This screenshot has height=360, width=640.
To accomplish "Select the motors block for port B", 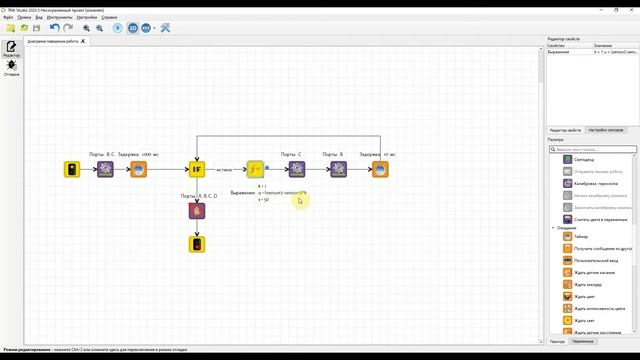I will click(x=338, y=169).
